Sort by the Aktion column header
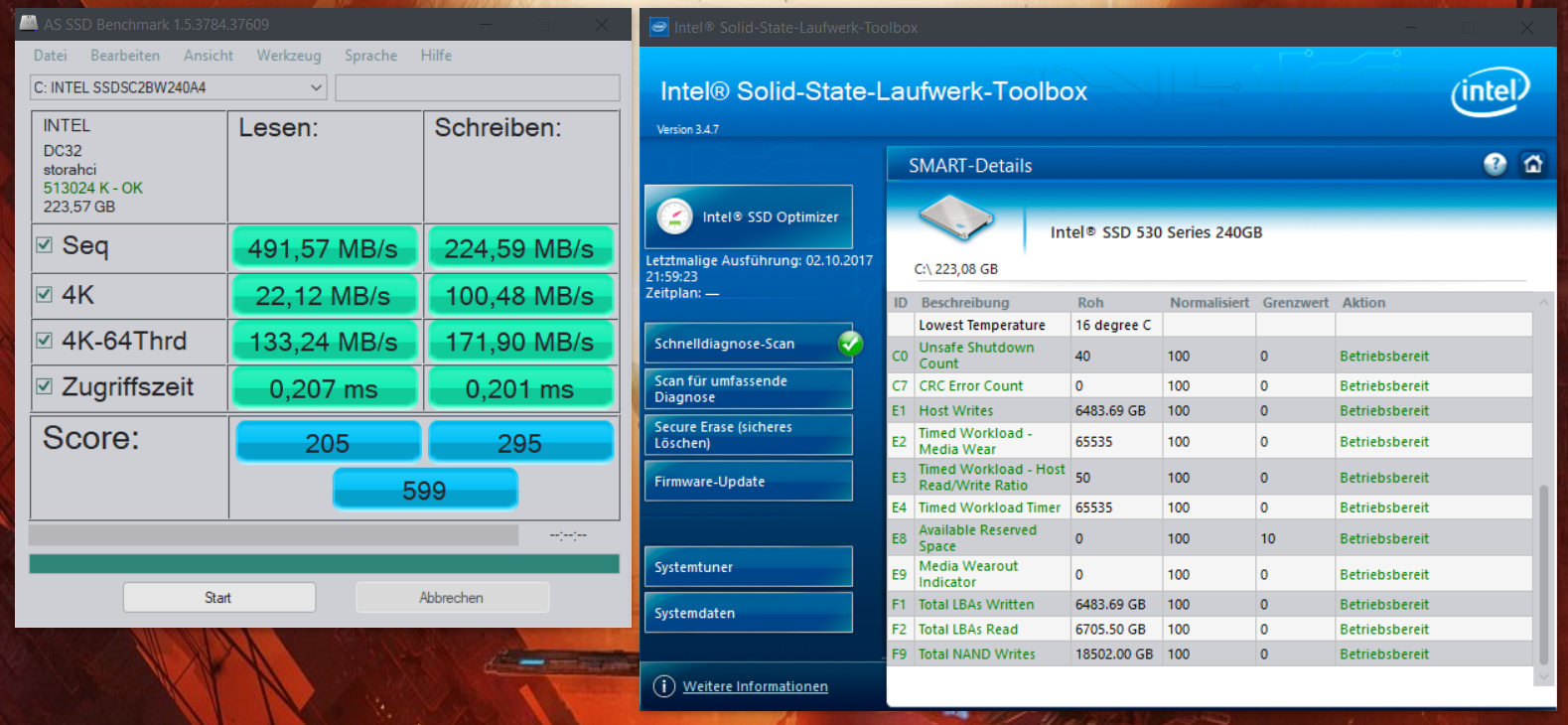 [1364, 302]
